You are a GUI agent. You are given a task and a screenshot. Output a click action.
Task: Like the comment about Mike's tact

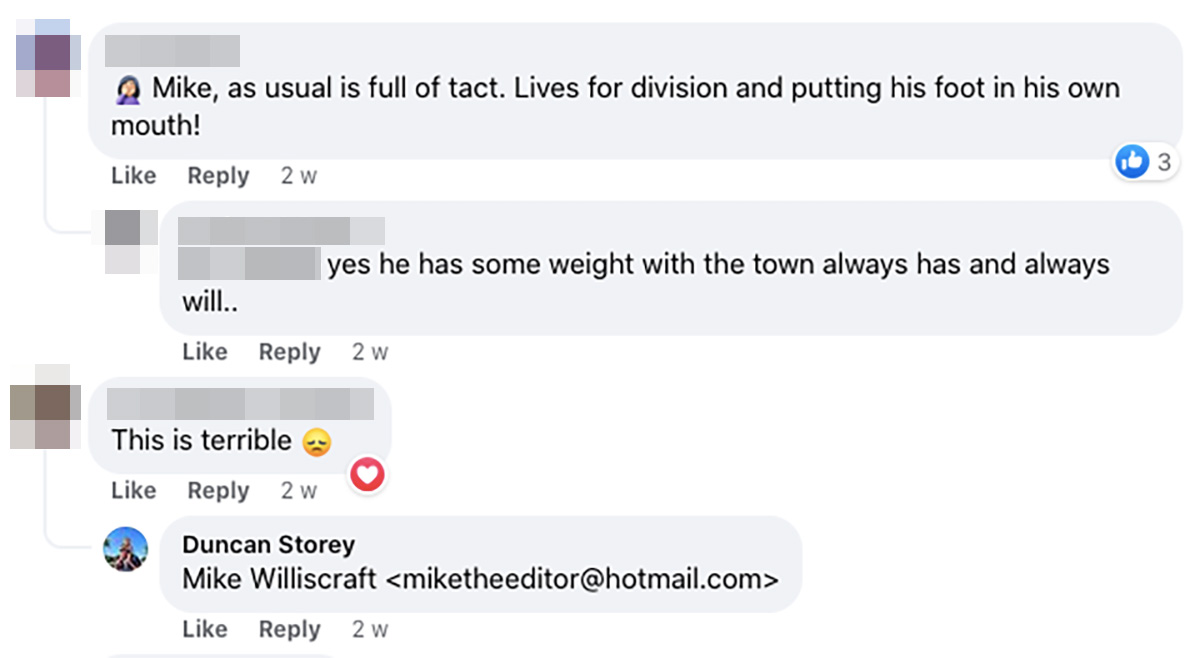133,175
